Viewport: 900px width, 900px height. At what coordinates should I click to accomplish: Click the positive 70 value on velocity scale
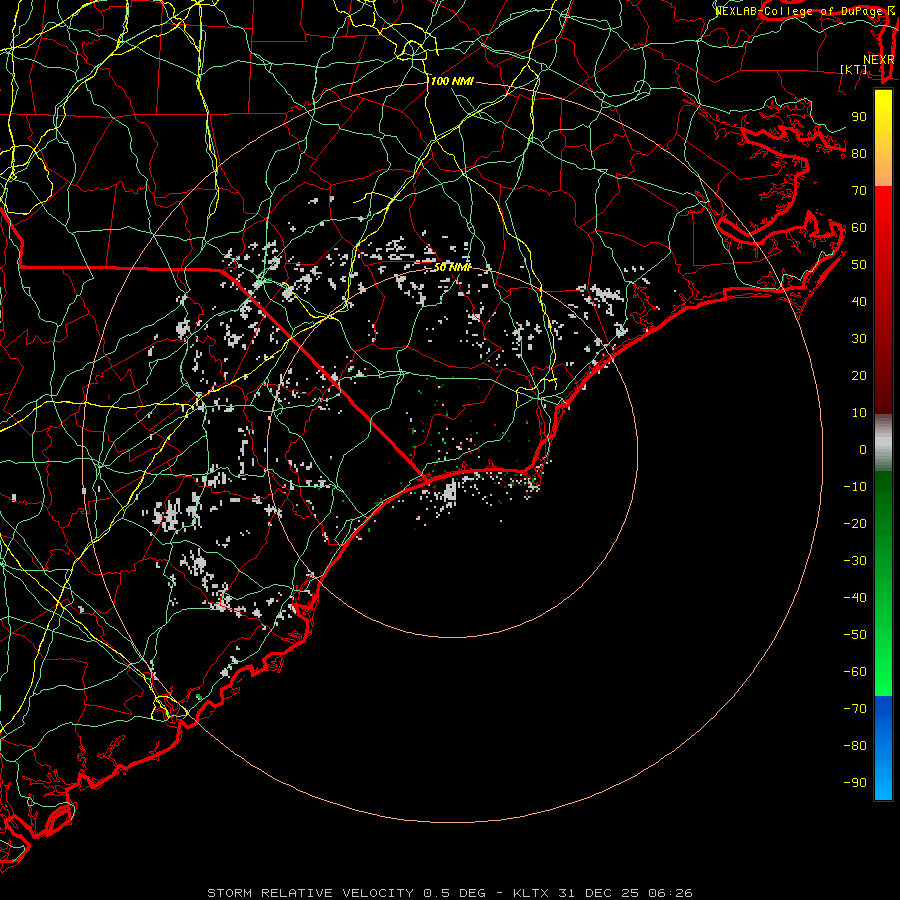pyautogui.click(x=859, y=191)
